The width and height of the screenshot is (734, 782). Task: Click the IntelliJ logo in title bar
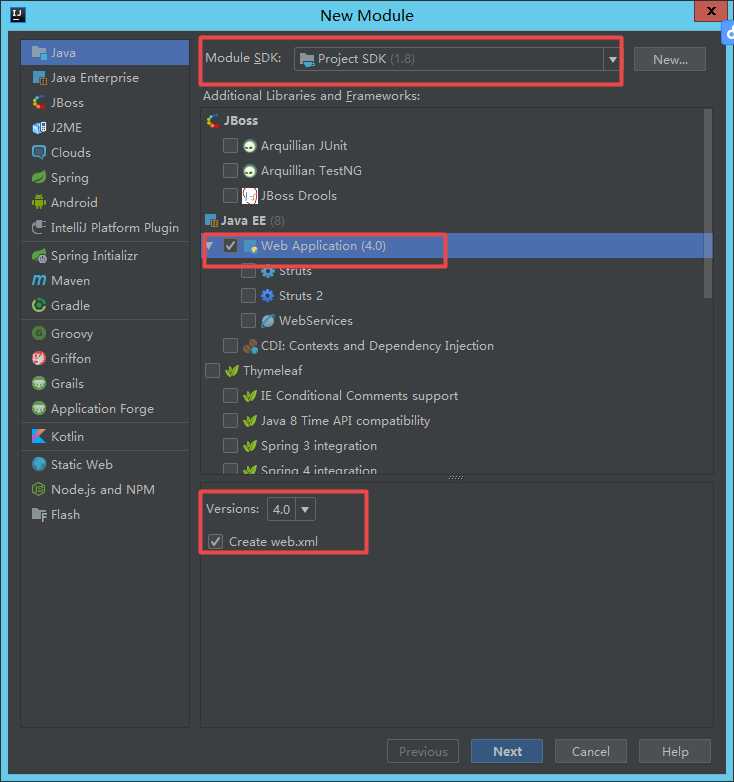[x=17, y=15]
